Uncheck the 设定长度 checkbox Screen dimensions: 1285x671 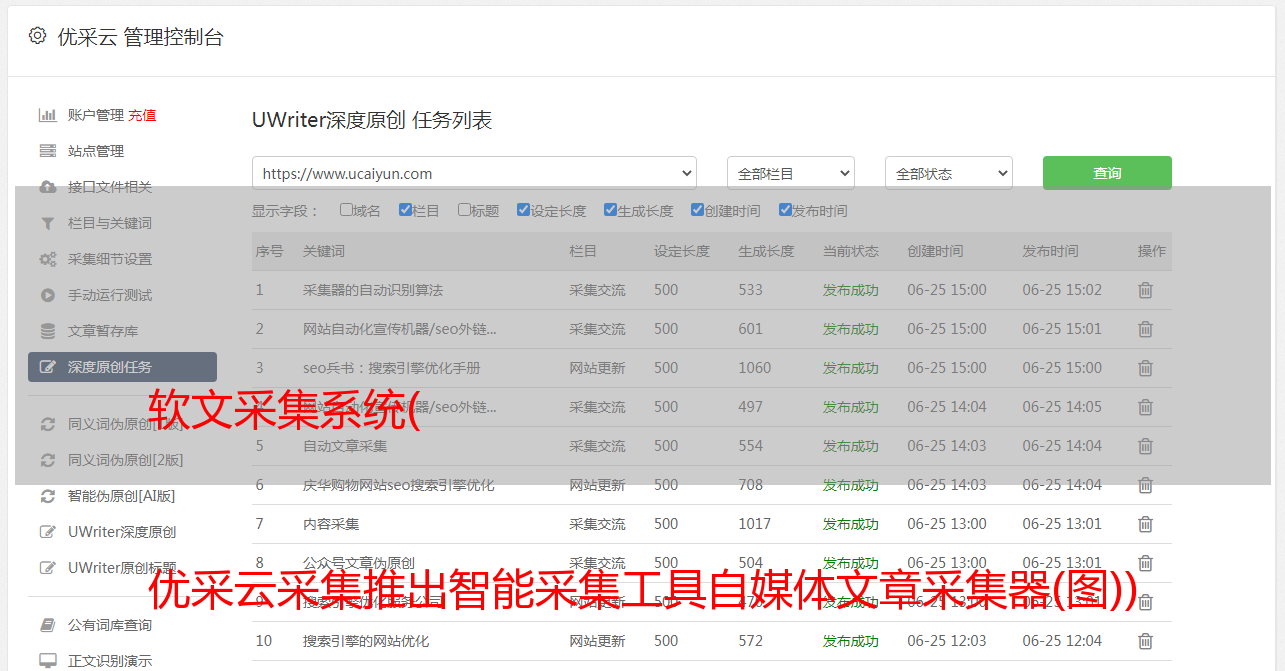click(x=523, y=210)
